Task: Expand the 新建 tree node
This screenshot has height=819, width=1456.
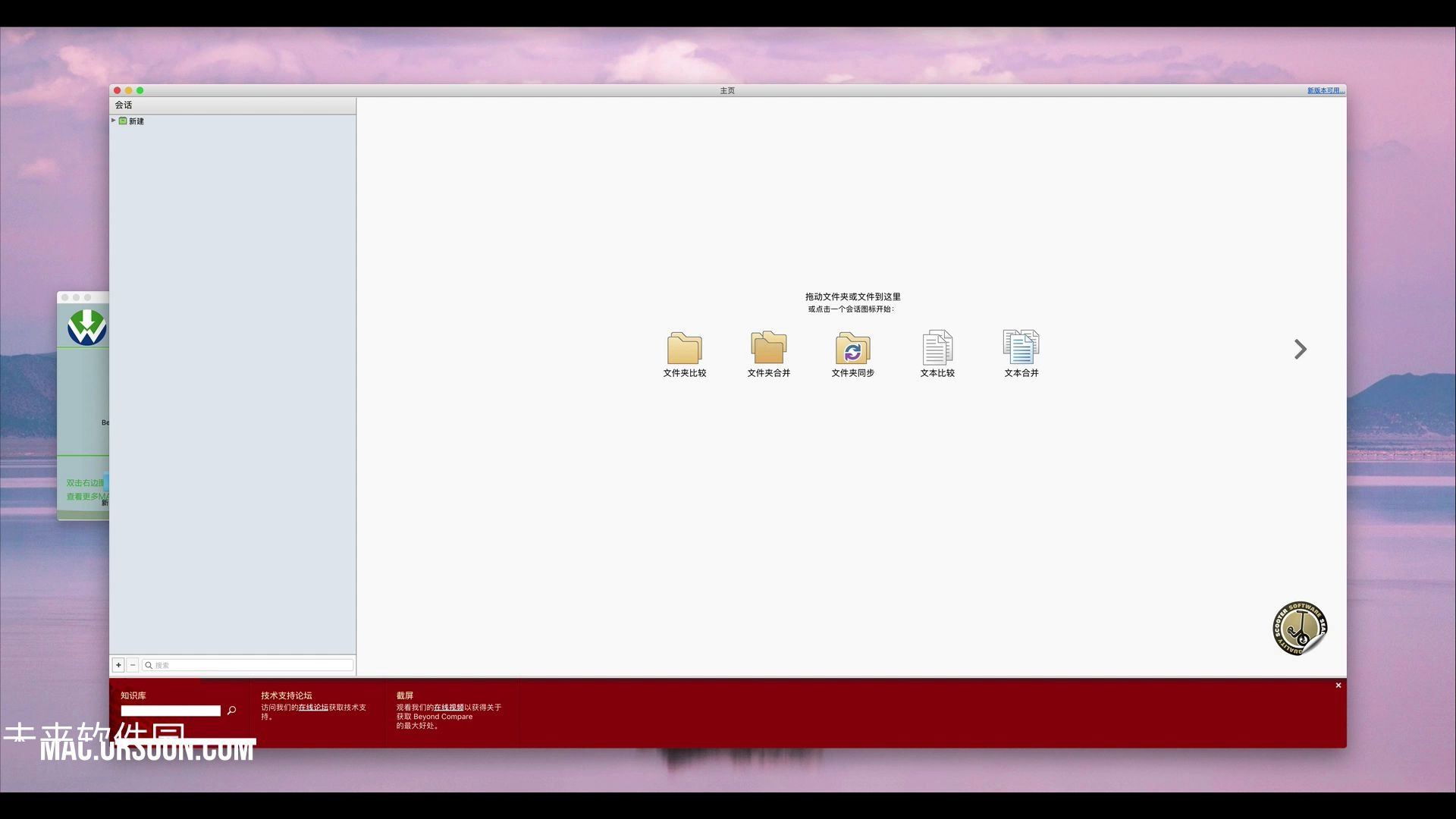Action: click(114, 121)
